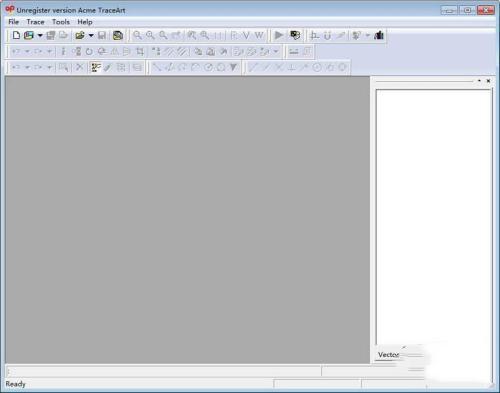Collapse the side panel using its pin arrow

[479, 81]
